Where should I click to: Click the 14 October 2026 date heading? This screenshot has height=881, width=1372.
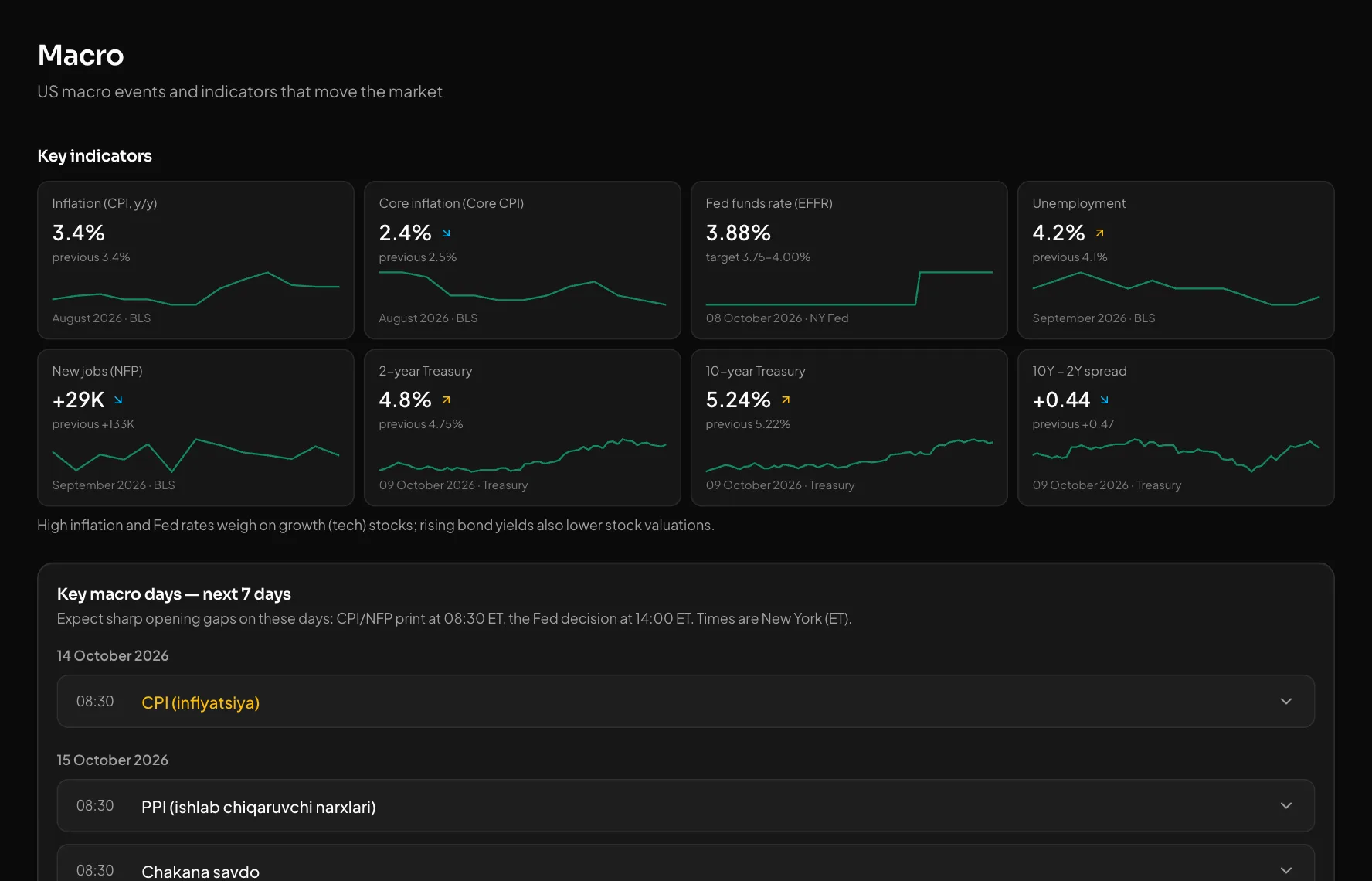point(112,655)
